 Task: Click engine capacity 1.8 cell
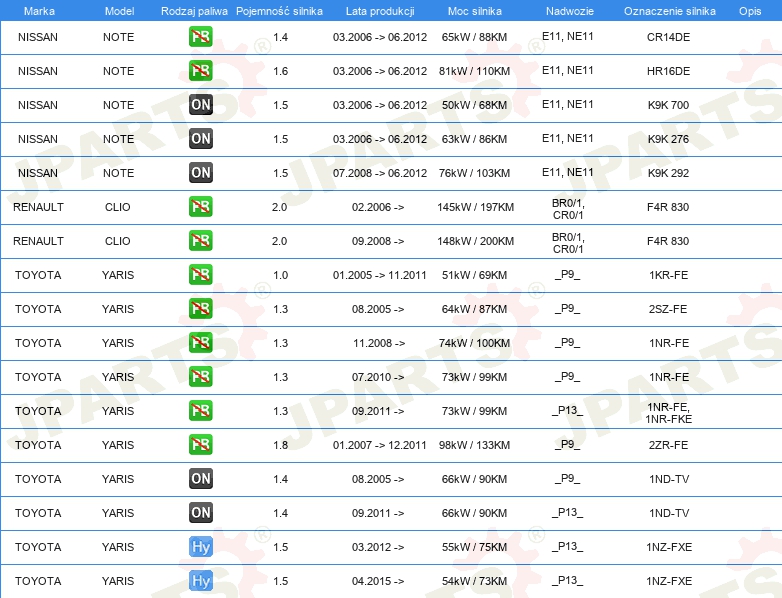point(281,445)
